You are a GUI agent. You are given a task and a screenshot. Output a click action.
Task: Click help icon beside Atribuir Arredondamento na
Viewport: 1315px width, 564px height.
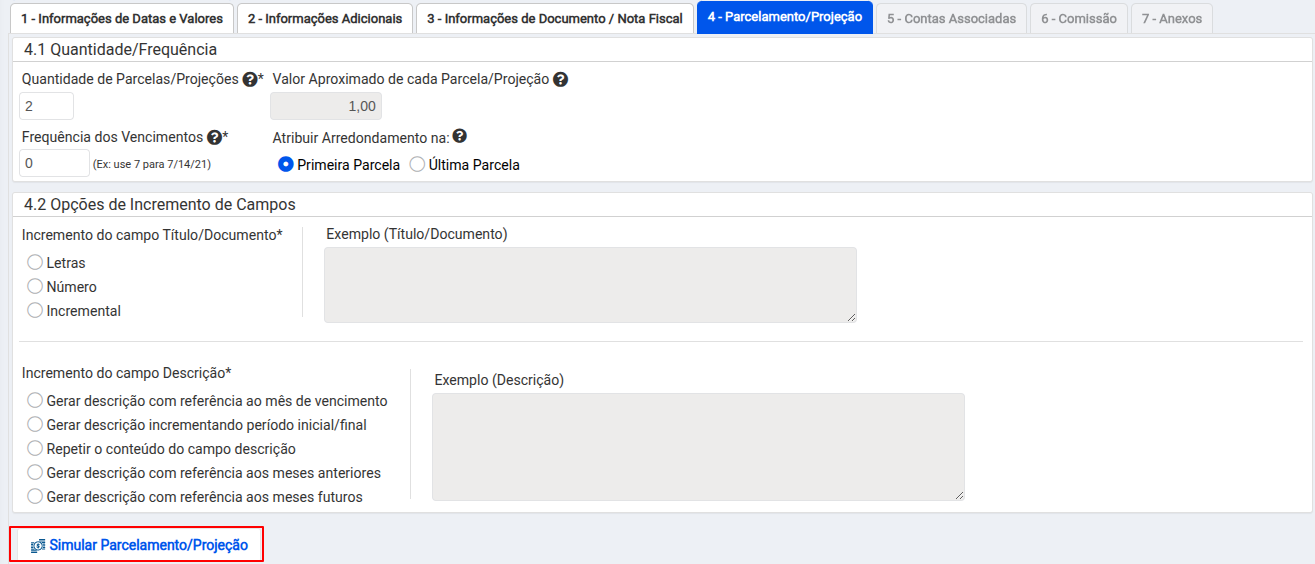click(460, 137)
